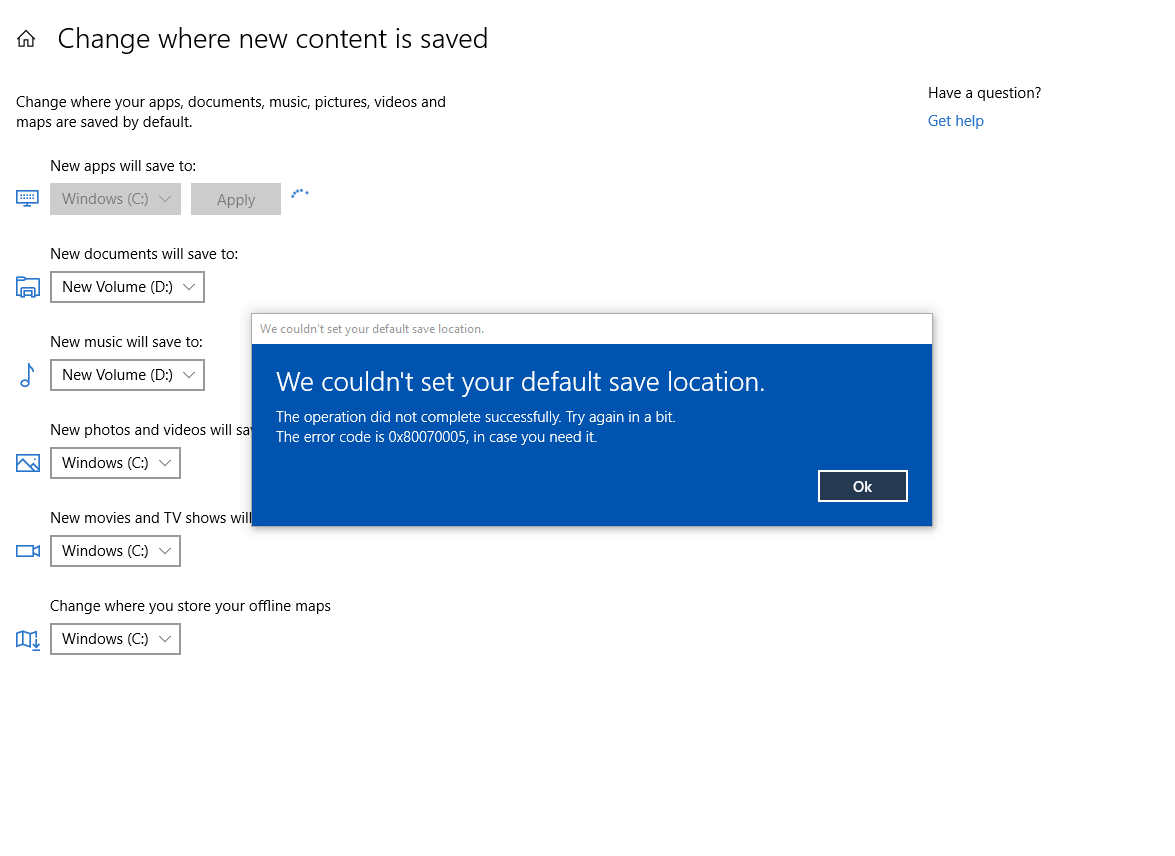The width and height of the screenshot is (1175, 856).
Task: Click the Apply button
Action: (x=235, y=198)
